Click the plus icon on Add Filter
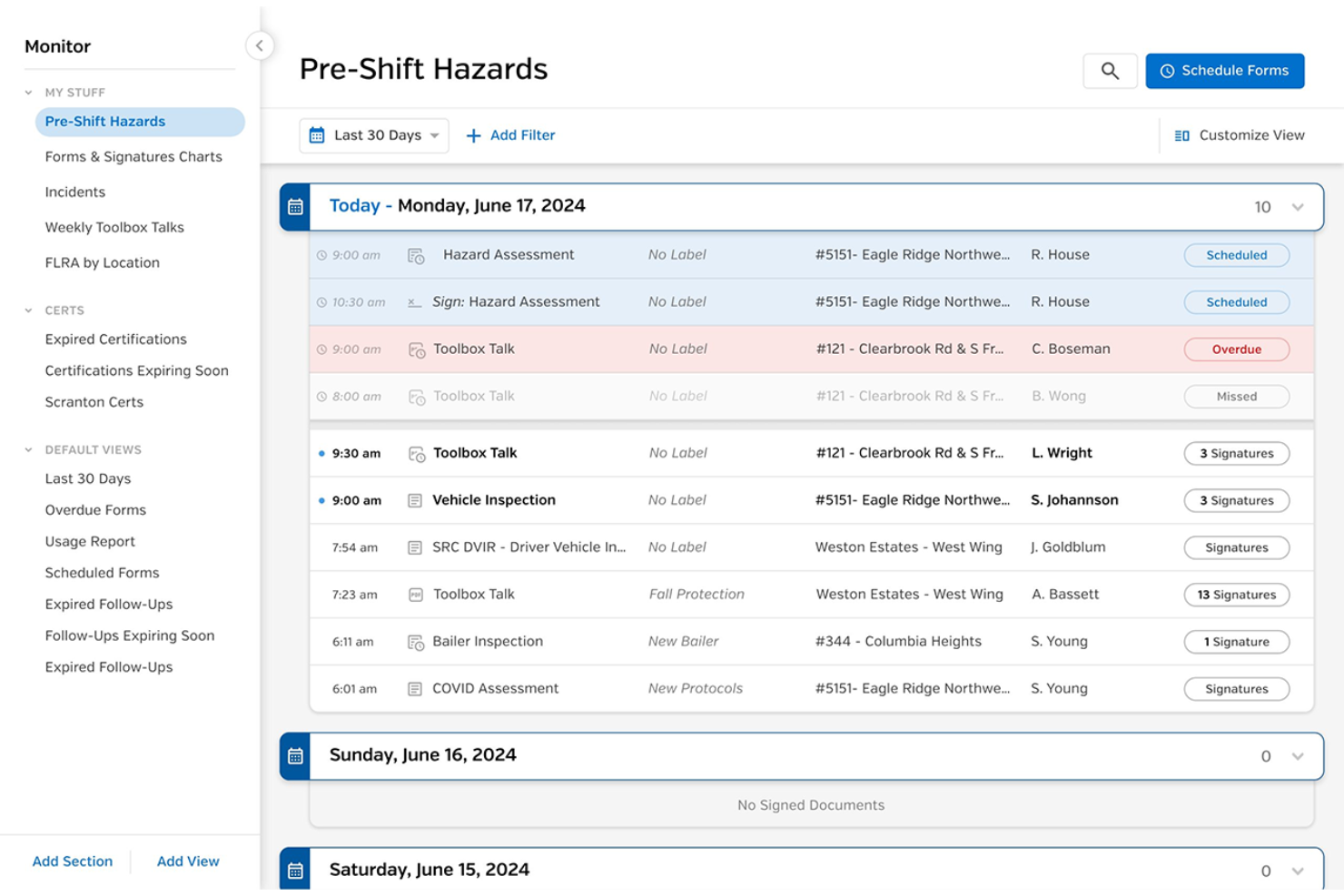Screen dimensions: 1344x896 pyautogui.click(x=473, y=134)
